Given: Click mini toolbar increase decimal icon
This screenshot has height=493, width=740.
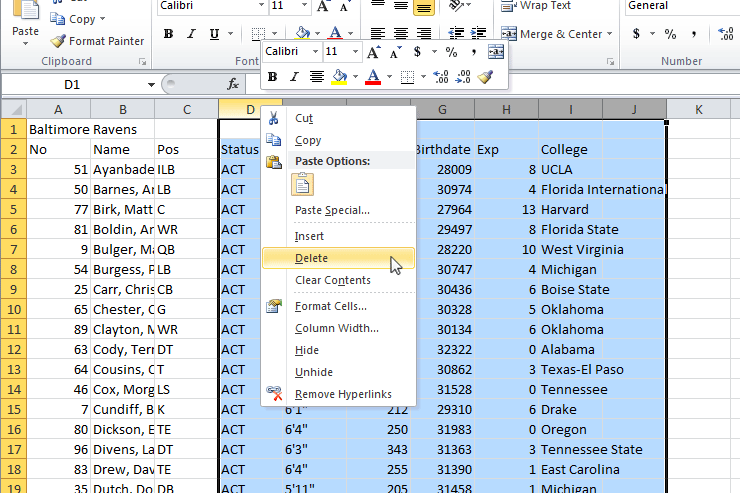Looking at the screenshot, I should 441,76.
